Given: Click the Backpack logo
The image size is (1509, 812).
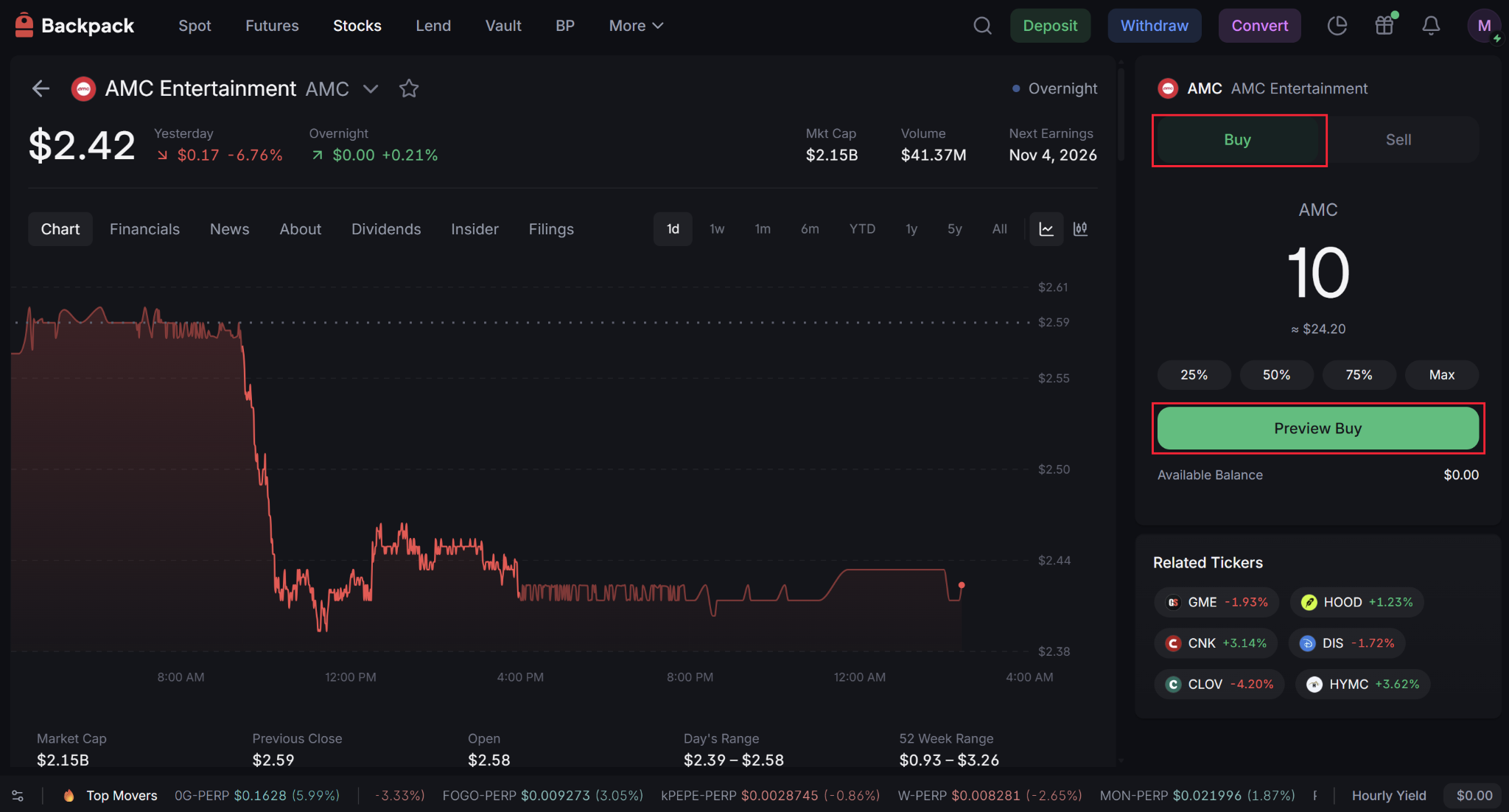Looking at the screenshot, I should tap(74, 26).
